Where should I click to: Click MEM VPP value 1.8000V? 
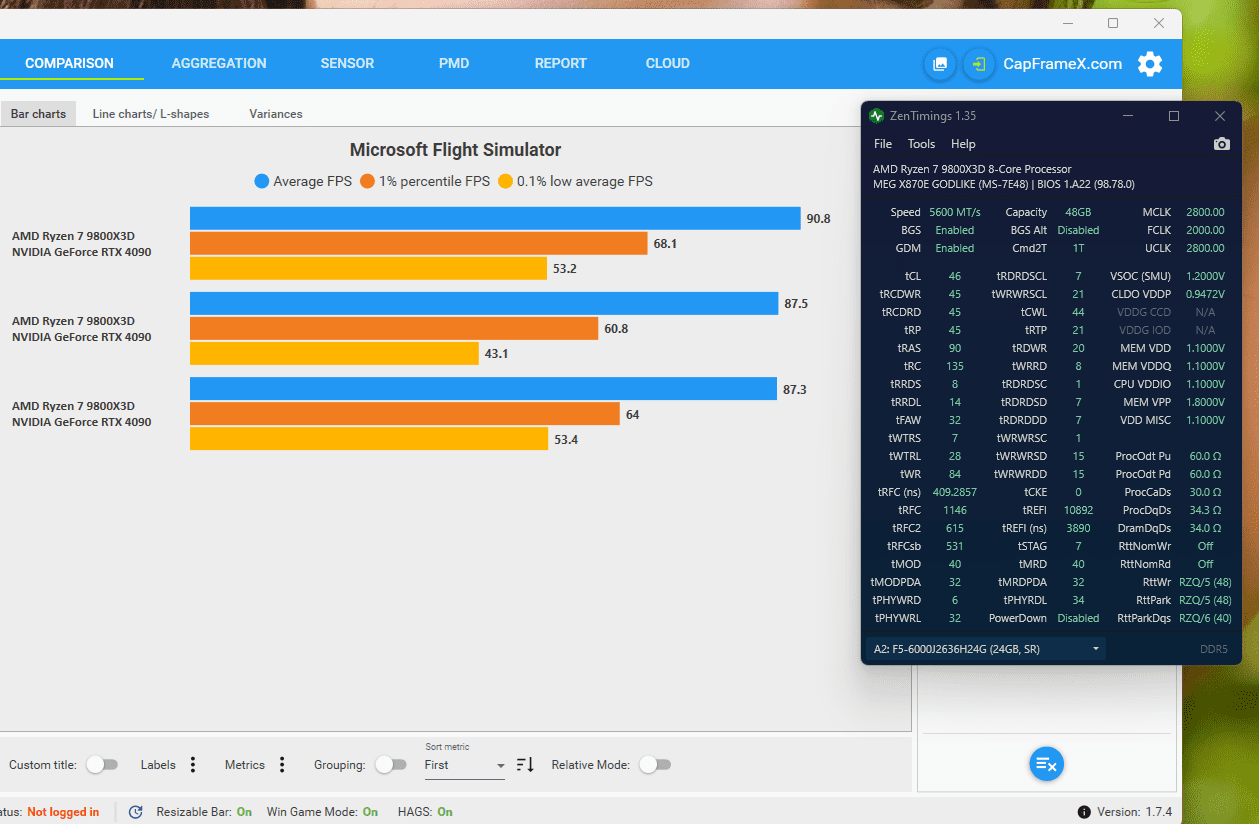1205,402
